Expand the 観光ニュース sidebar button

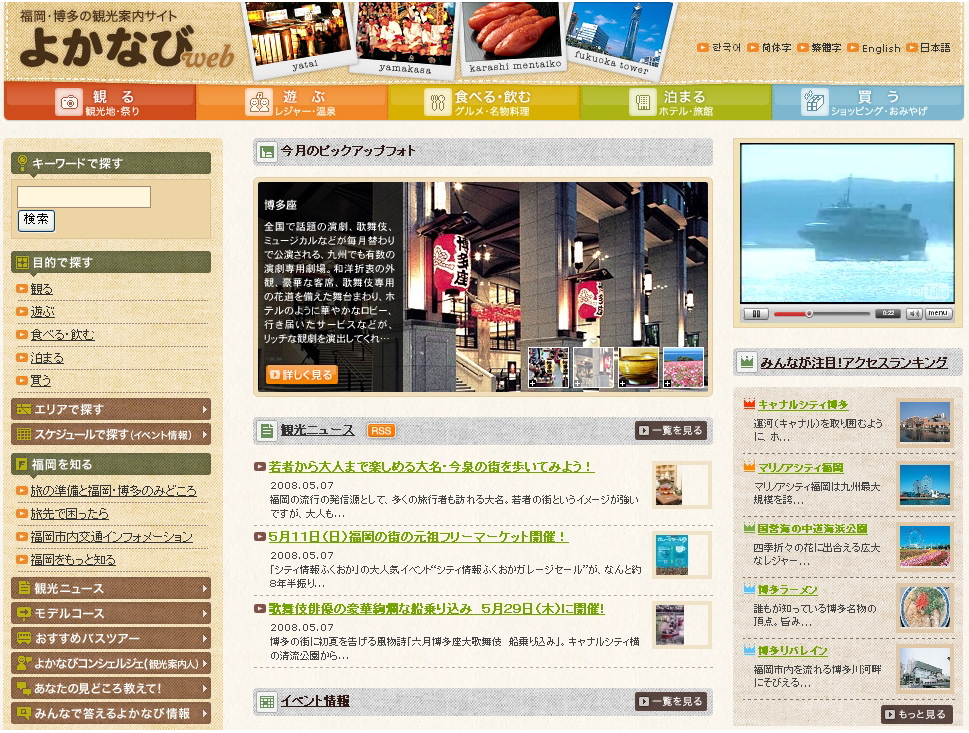tap(111, 588)
